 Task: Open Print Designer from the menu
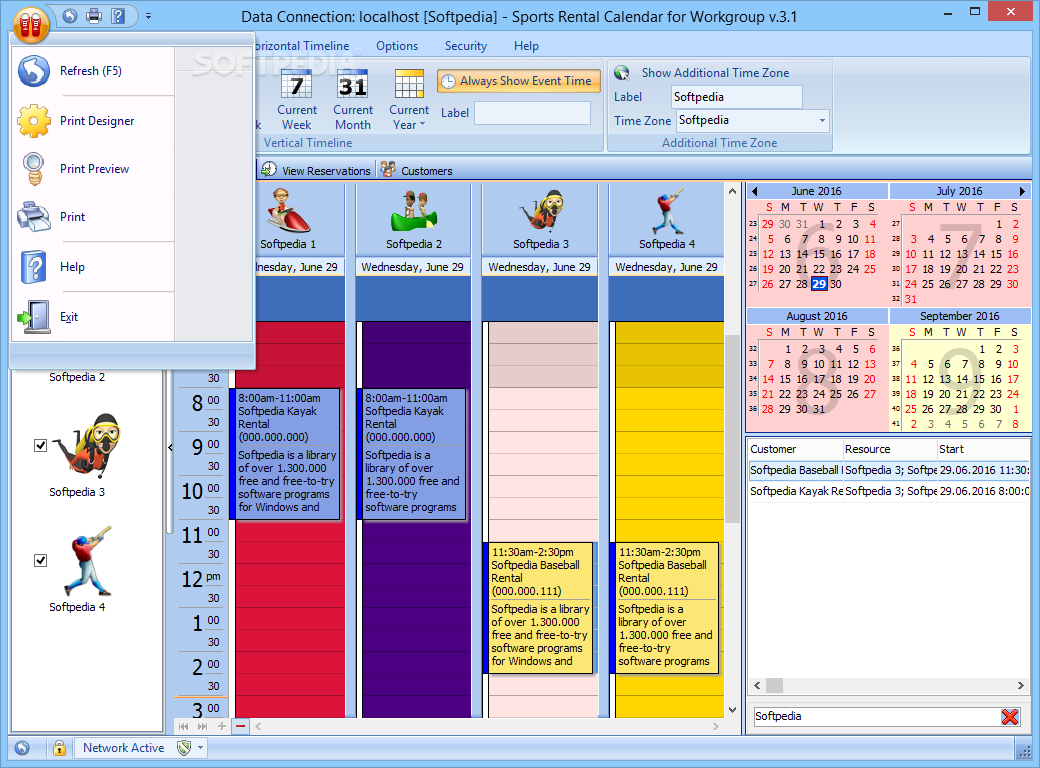(x=94, y=121)
